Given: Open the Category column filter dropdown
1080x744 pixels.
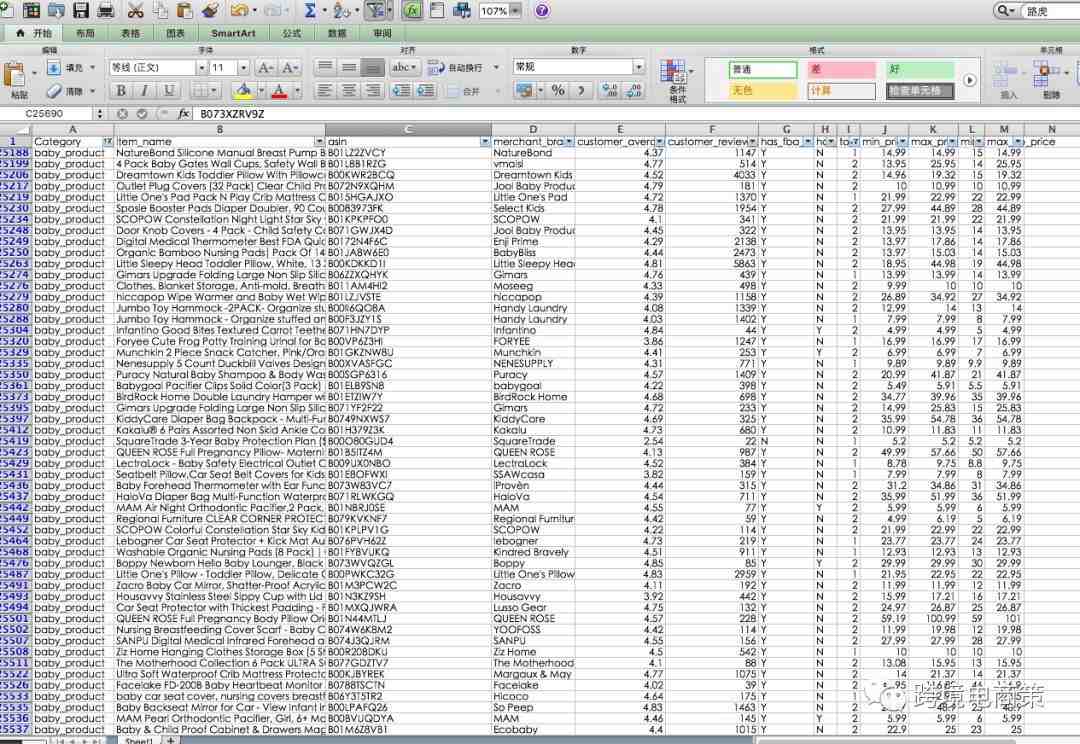Looking at the screenshot, I should (x=107, y=141).
